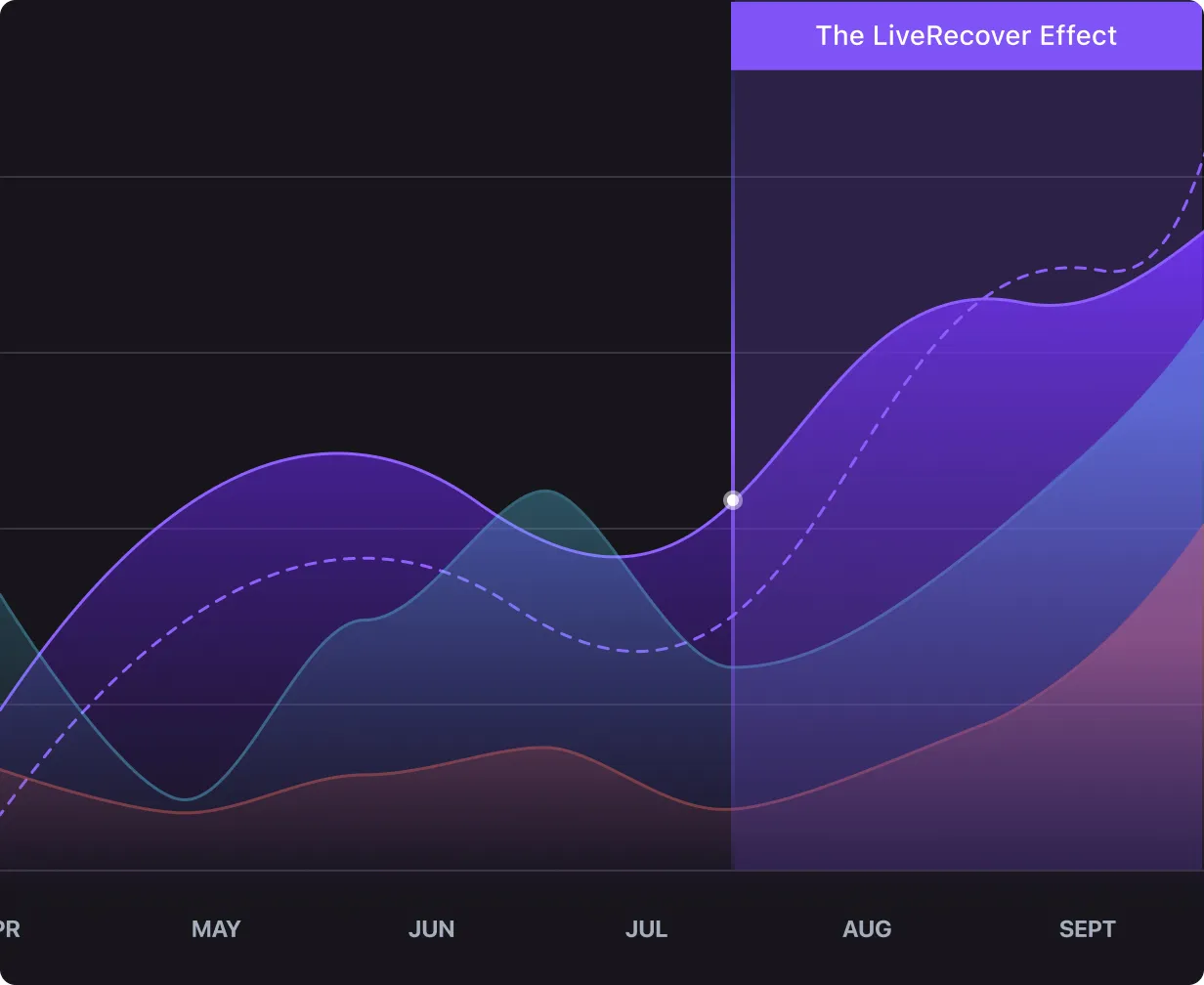
Task: Switch to the JUN month on the axis
Action: (x=431, y=929)
